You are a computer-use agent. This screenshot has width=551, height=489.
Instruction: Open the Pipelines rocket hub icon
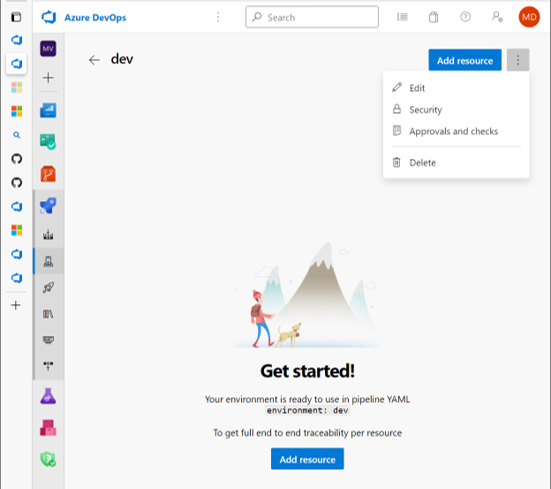48,206
